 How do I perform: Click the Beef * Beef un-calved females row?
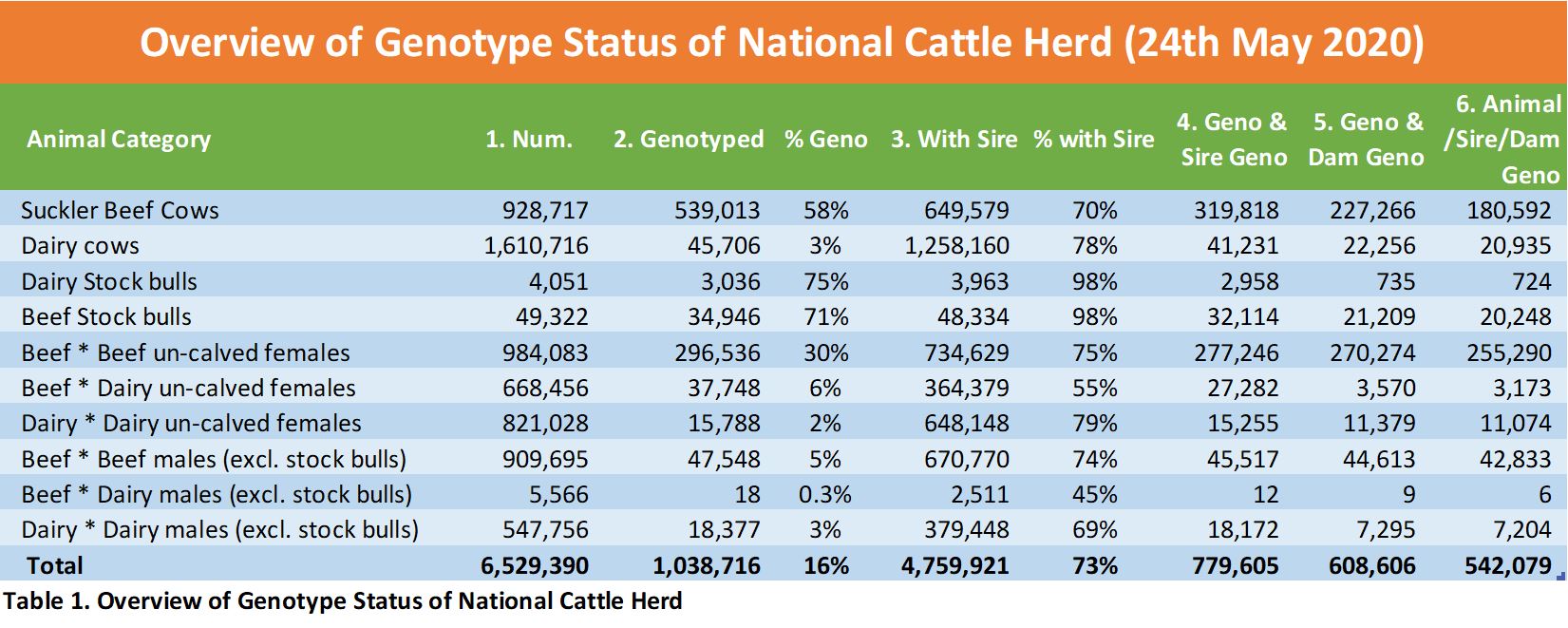coord(784,352)
